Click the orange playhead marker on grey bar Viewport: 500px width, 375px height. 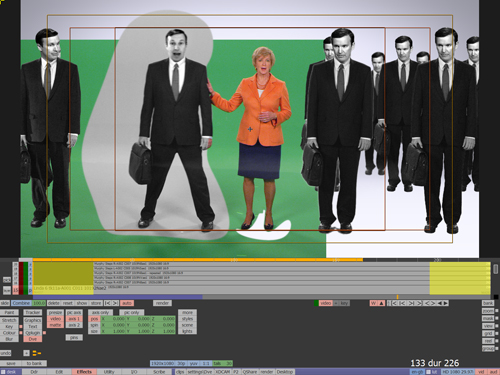click(x=397, y=297)
